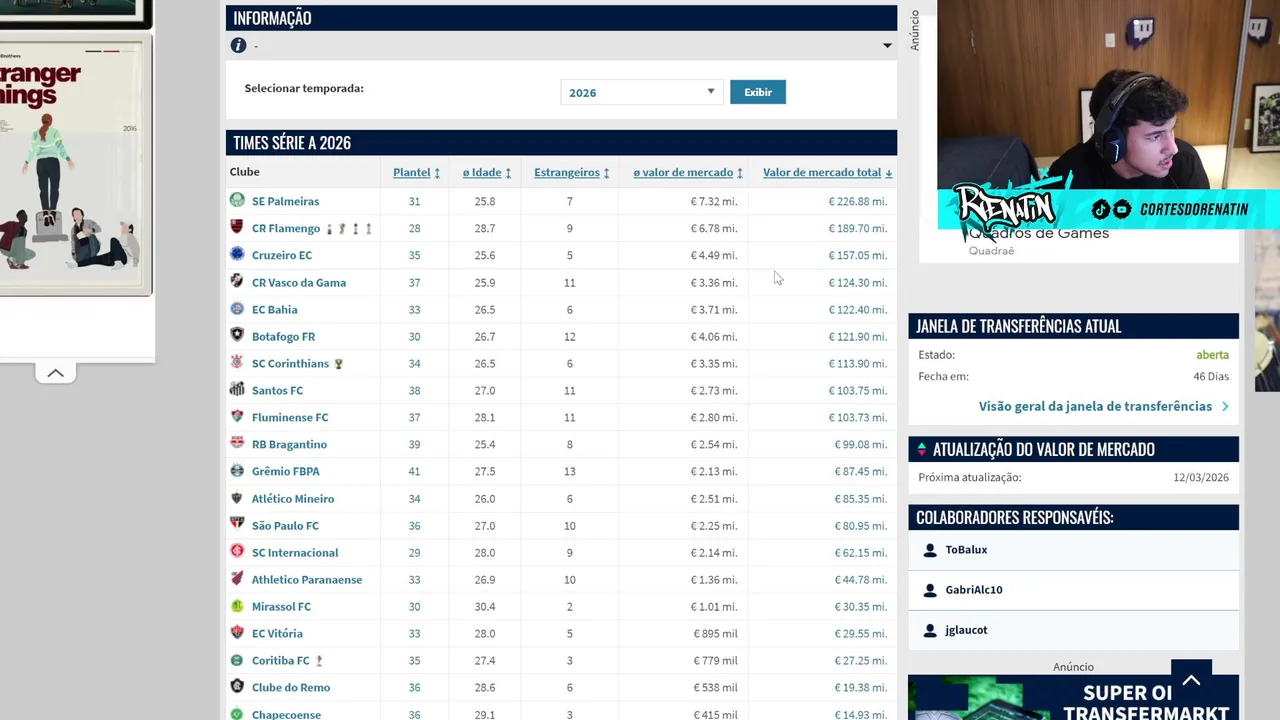Image resolution: width=1280 pixels, height=720 pixels.
Task: Click the Athletico Paranaense crest icon
Action: pyautogui.click(x=237, y=578)
